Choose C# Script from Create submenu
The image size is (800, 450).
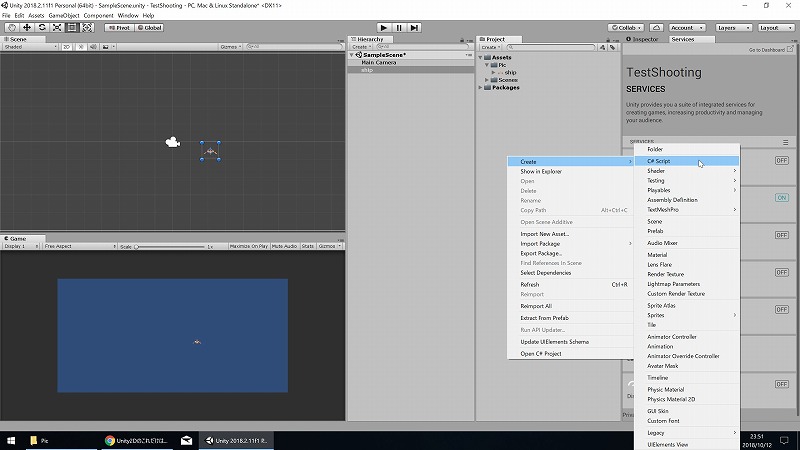(x=687, y=161)
